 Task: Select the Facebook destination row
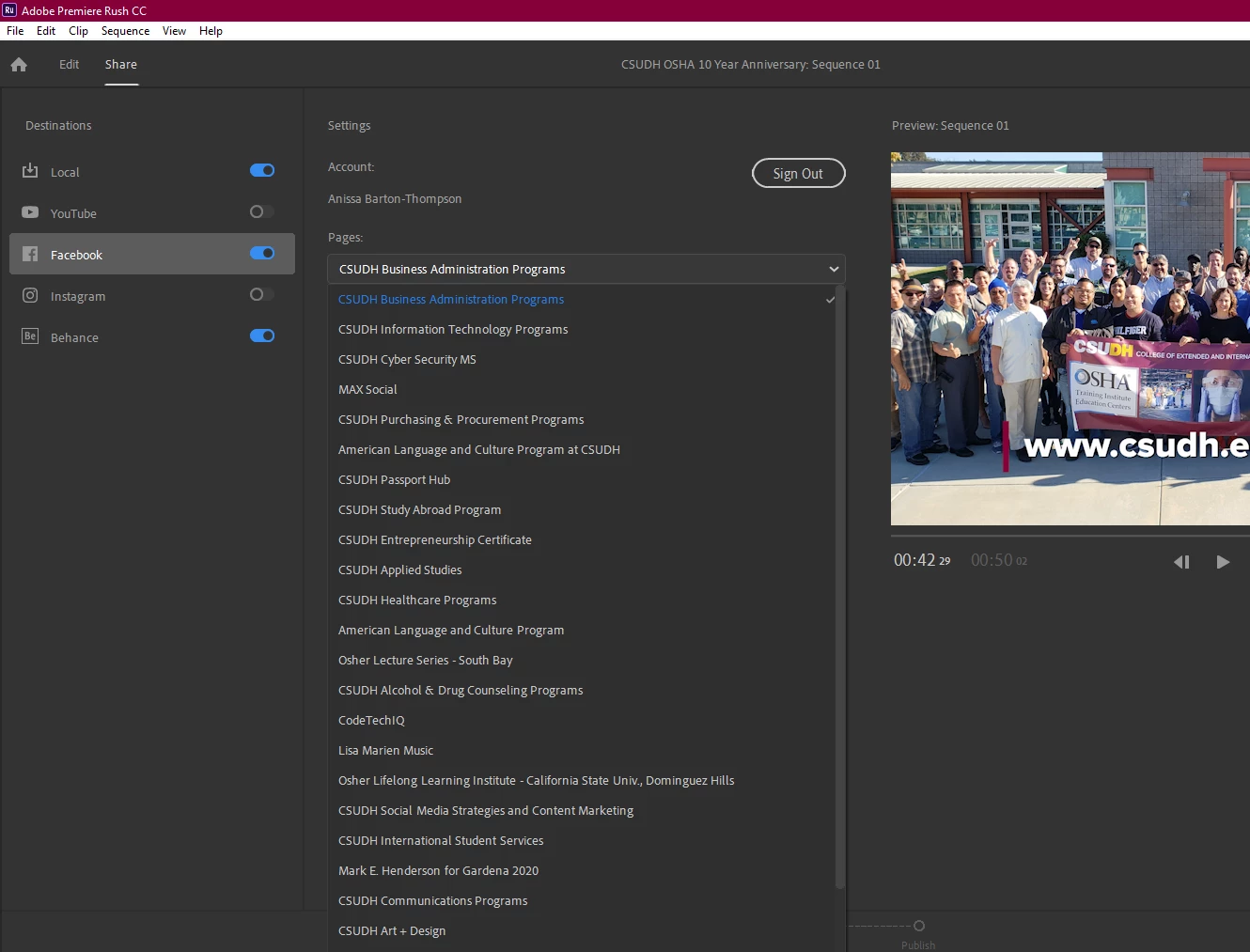tap(152, 254)
